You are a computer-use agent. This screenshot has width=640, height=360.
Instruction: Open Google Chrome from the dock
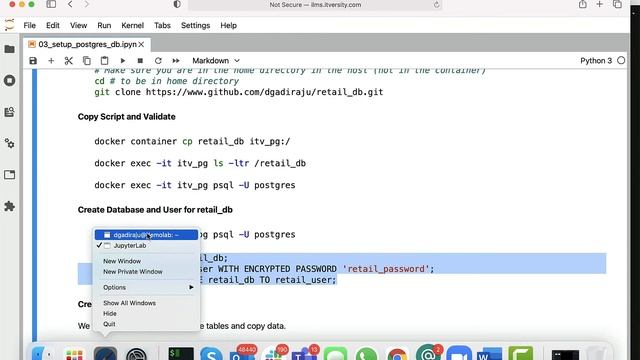coord(397,354)
